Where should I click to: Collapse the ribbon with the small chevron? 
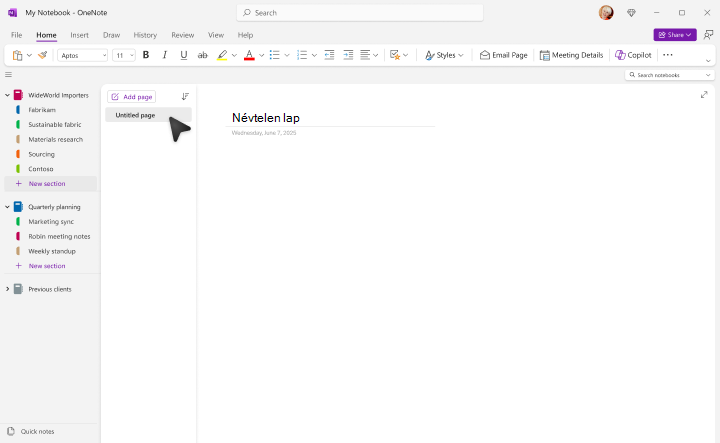708,61
